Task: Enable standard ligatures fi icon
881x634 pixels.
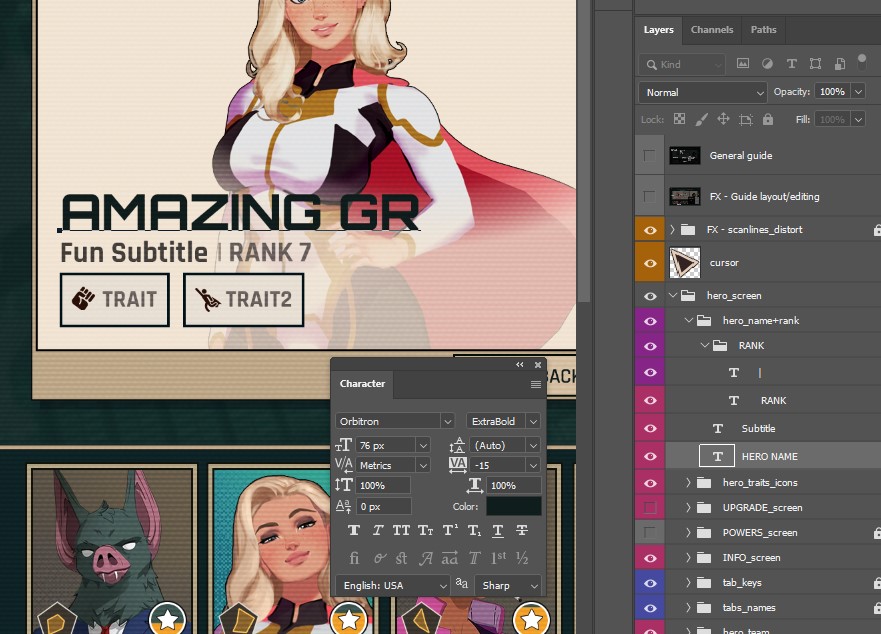Action: click(354, 558)
